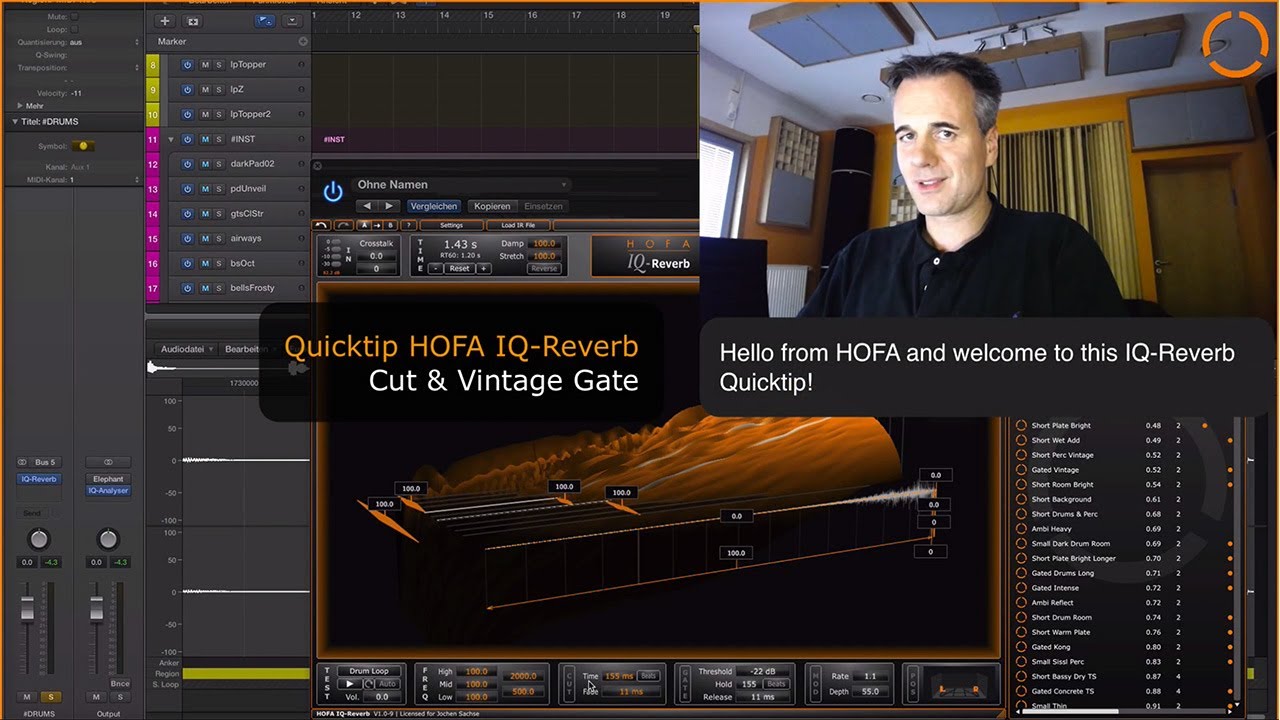The height and width of the screenshot is (720, 1280).
Task: Toggle the blue automation view button
Action: 265,20
